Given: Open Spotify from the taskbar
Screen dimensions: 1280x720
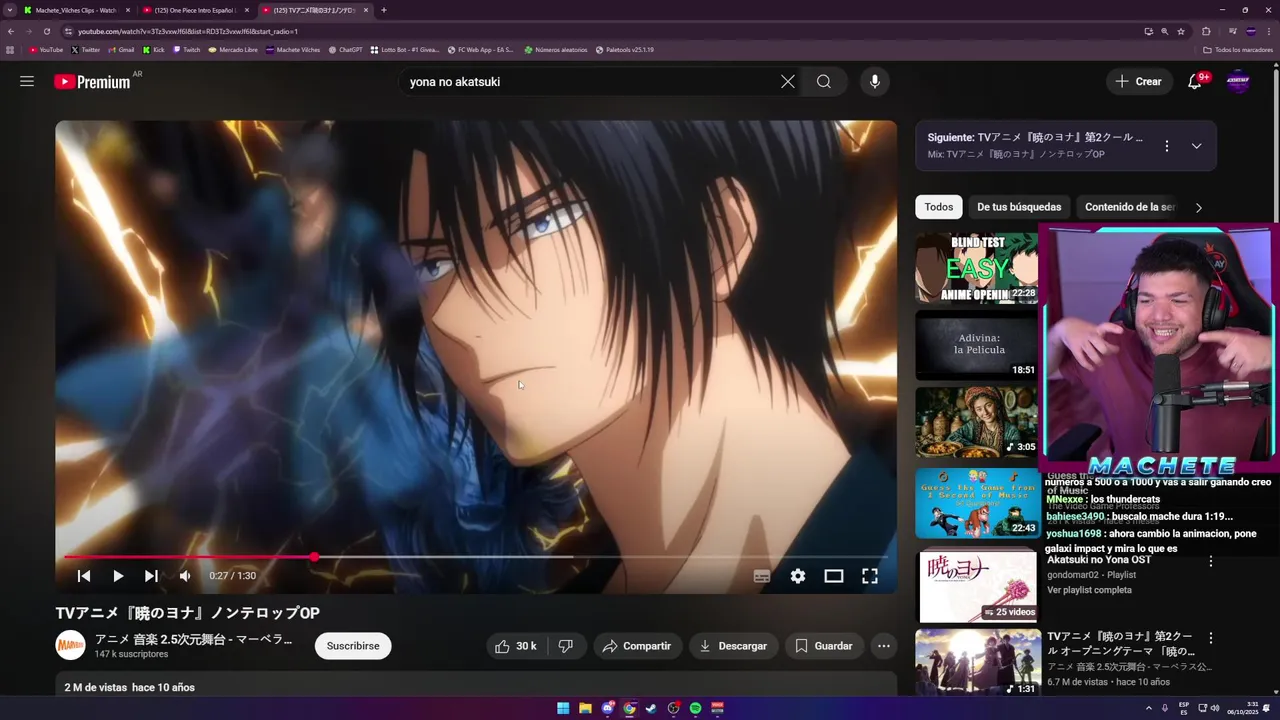Looking at the screenshot, I should point(695,708).
